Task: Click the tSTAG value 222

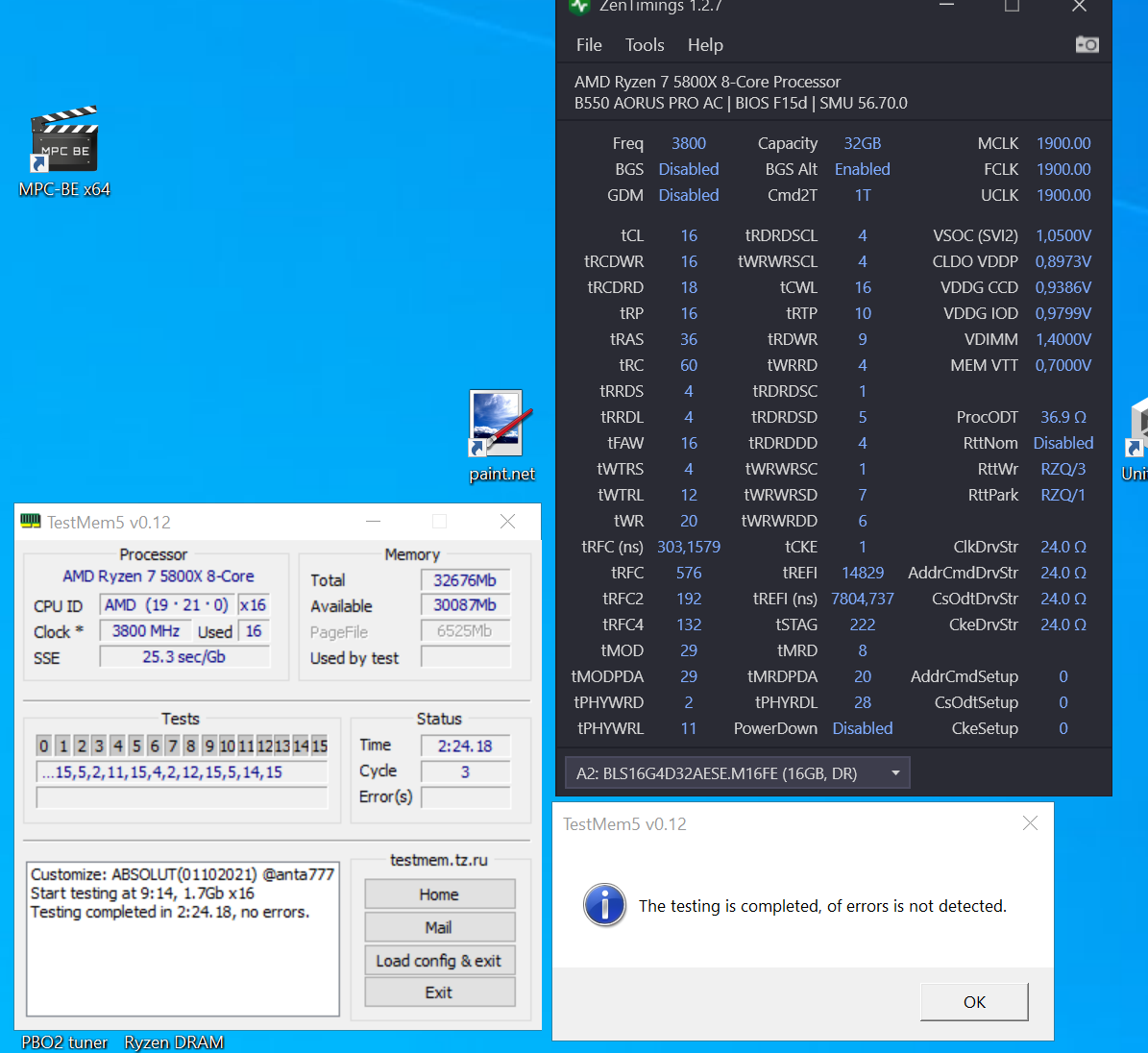Action: point(863,624)
